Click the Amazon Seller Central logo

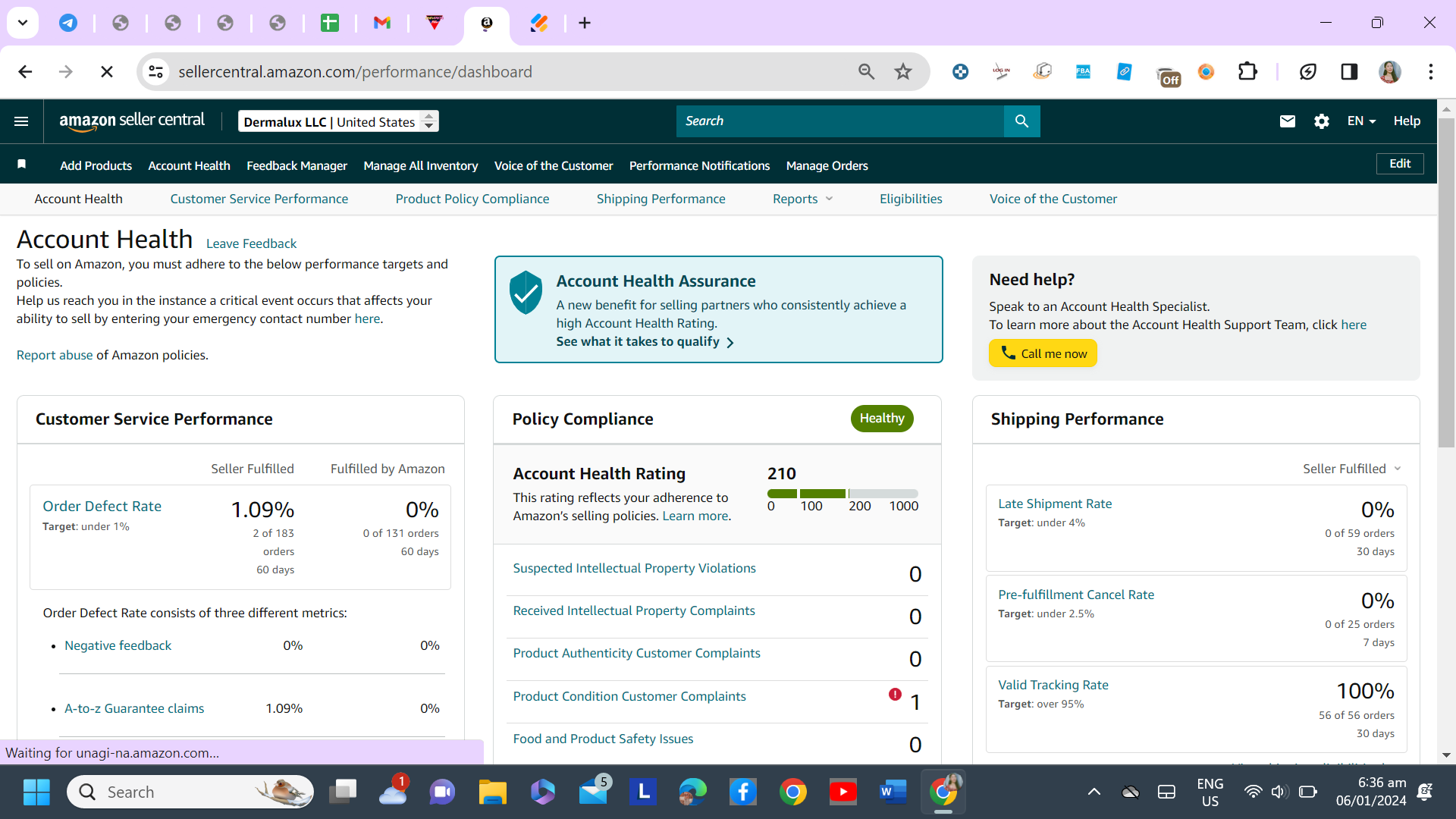132,121
